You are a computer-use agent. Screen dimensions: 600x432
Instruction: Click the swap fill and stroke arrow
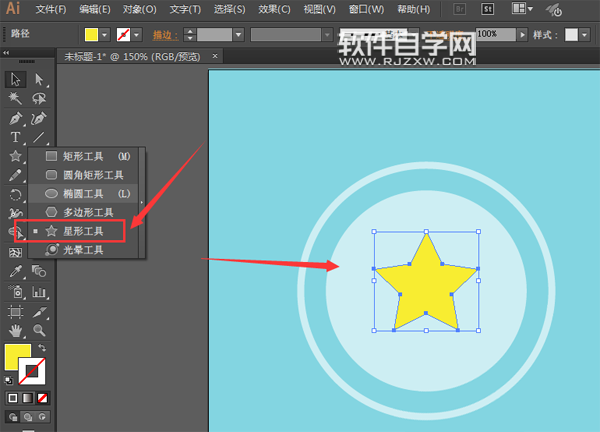coord(42,348)
